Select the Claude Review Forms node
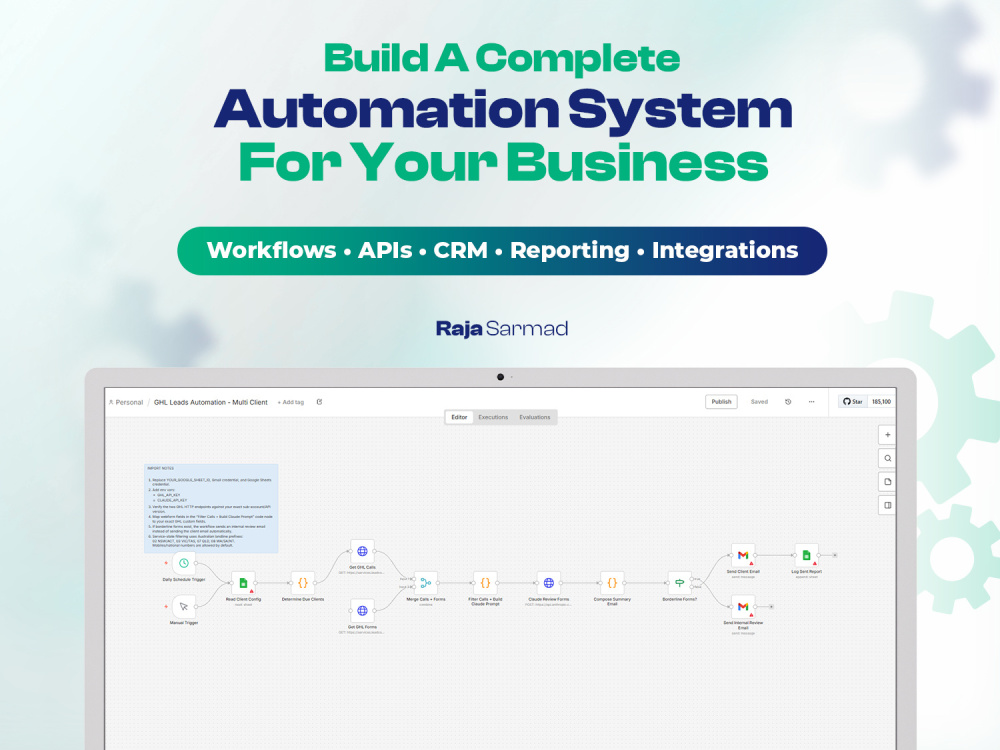This screenshot has width=1000, height=750. click(x=548, y=583)
